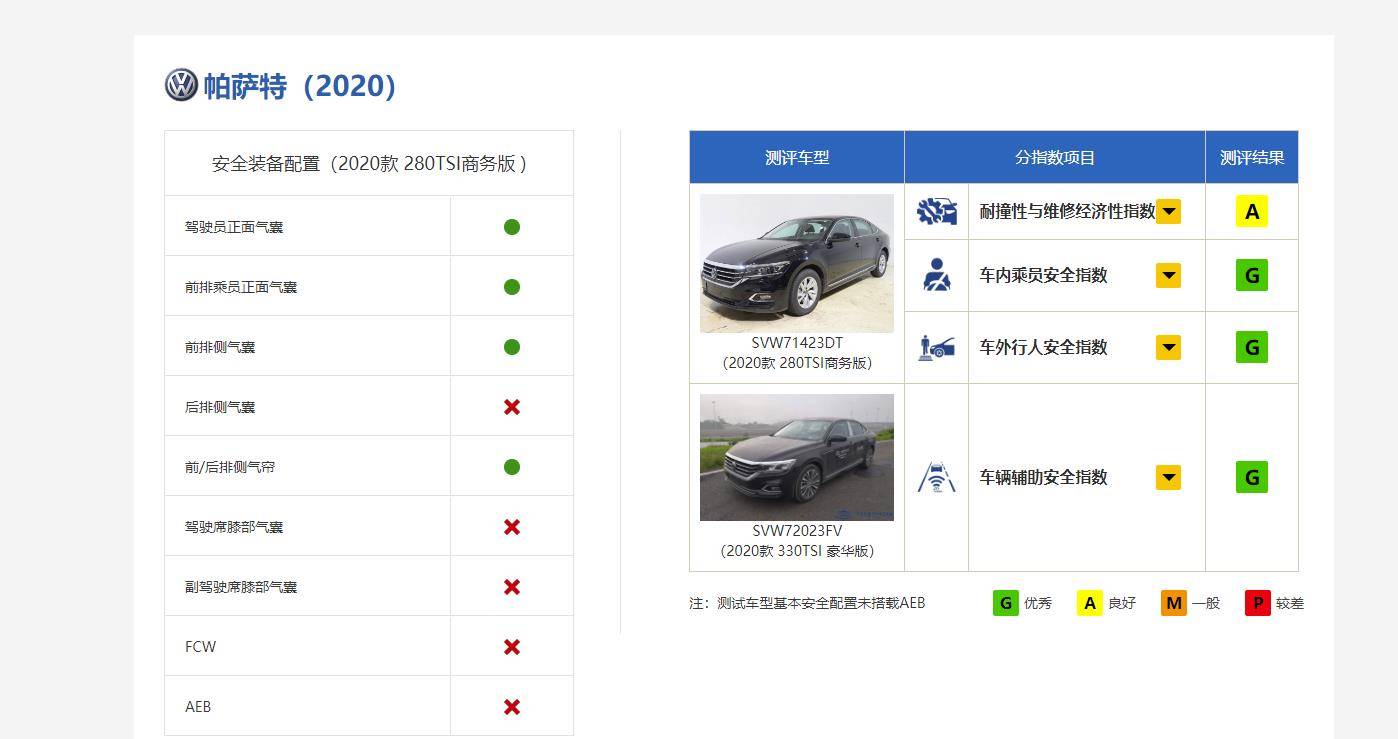Click the 耐撞性与维修经济性指数 label
Viewport: 1398px width, 739px height.
coord(1067,211)
